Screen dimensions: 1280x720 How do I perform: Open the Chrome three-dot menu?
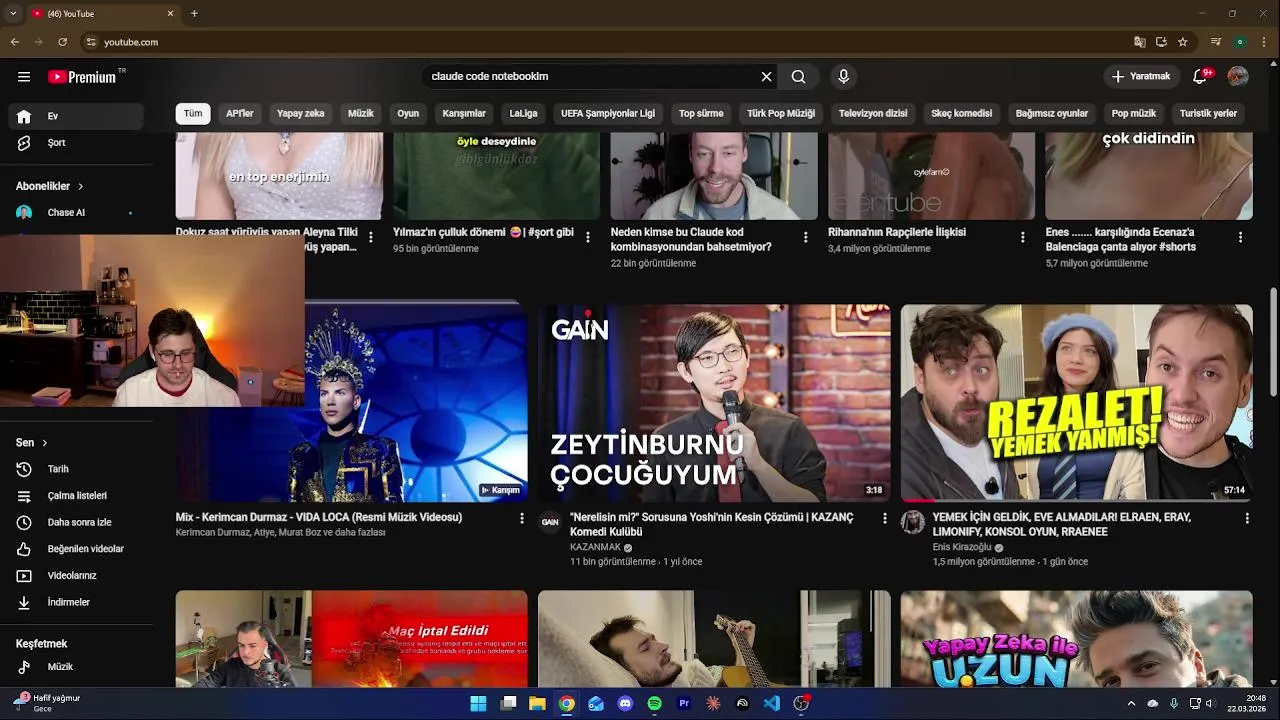pyautogui.click(x=1263, y=42)
